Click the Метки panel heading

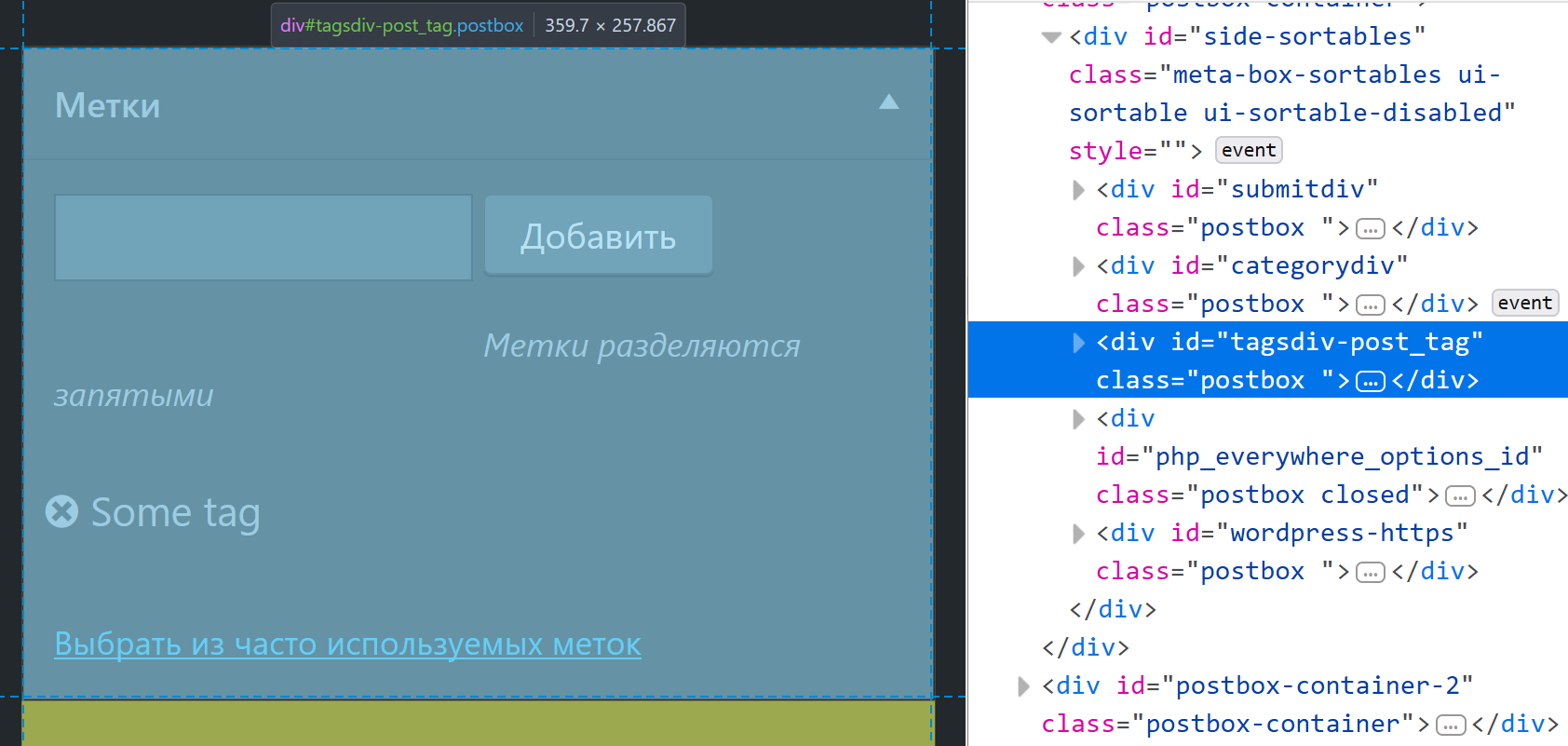(107, 105)
